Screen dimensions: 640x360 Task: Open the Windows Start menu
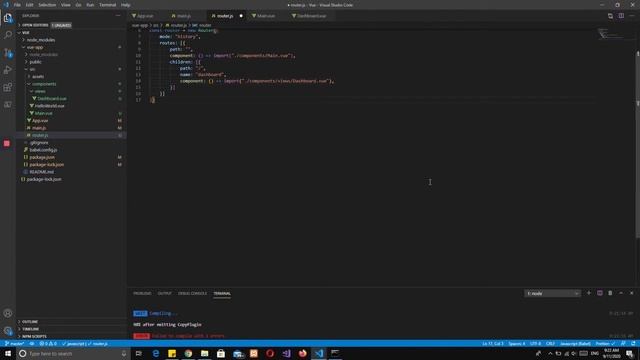tap(8, 353)
